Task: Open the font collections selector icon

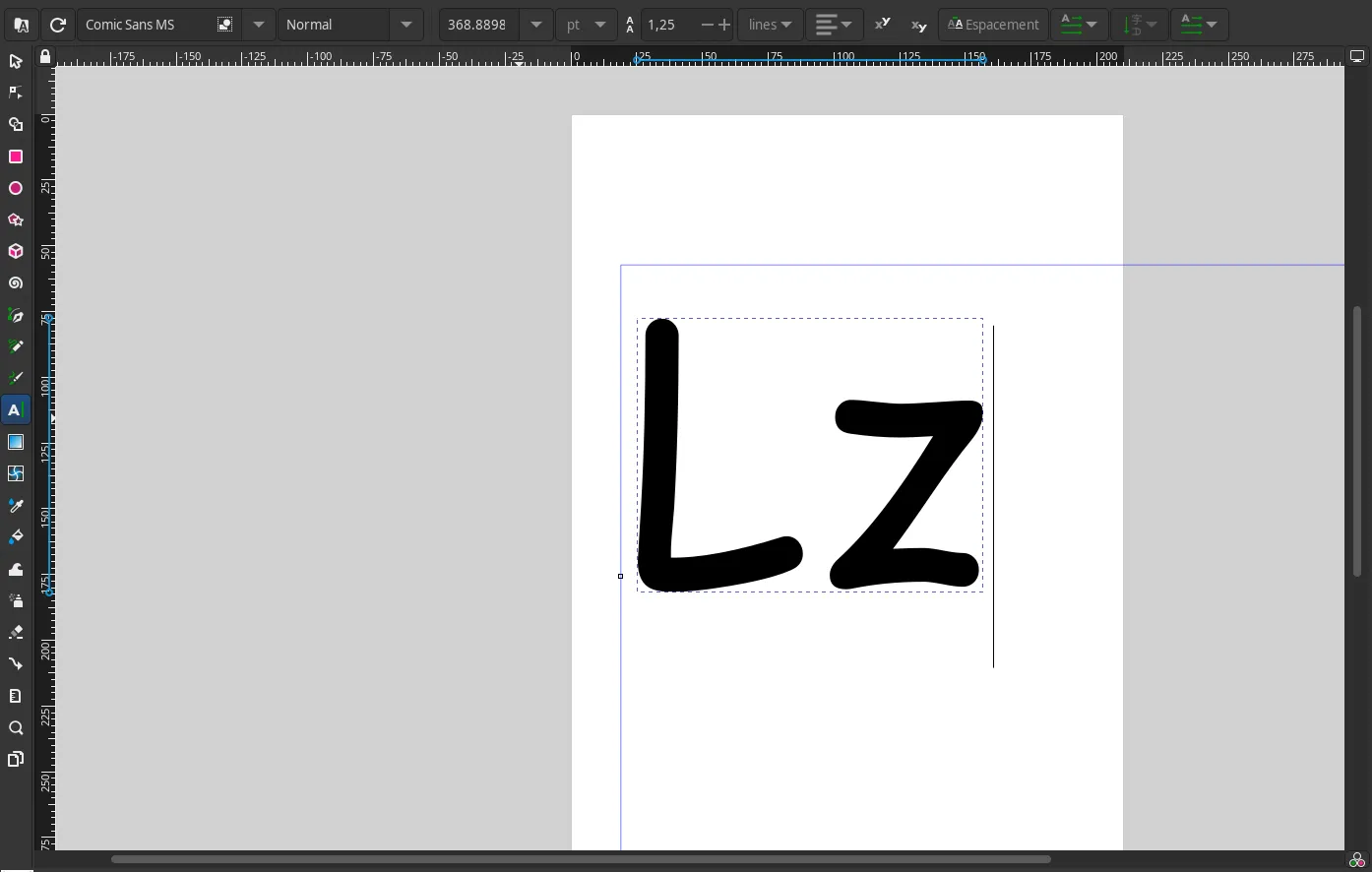Action: (22, 25)
